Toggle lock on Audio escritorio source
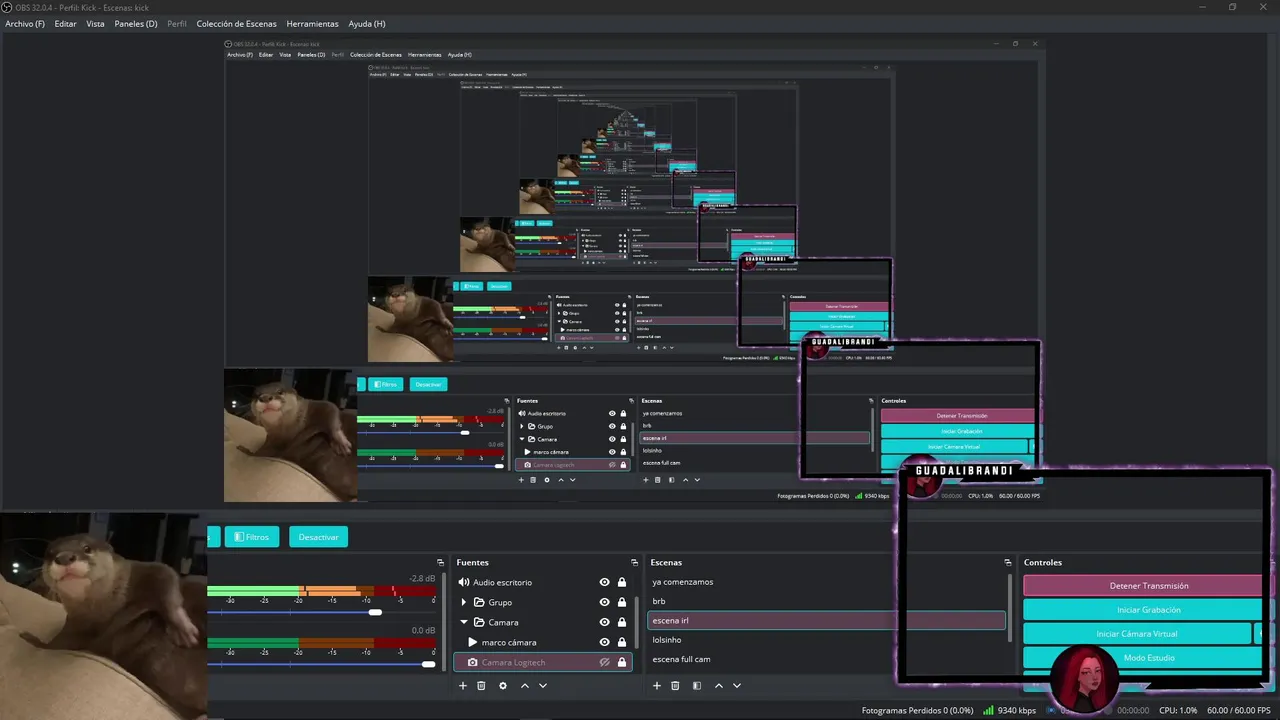Screen dimensions: 1280x720 click(622, 582)
